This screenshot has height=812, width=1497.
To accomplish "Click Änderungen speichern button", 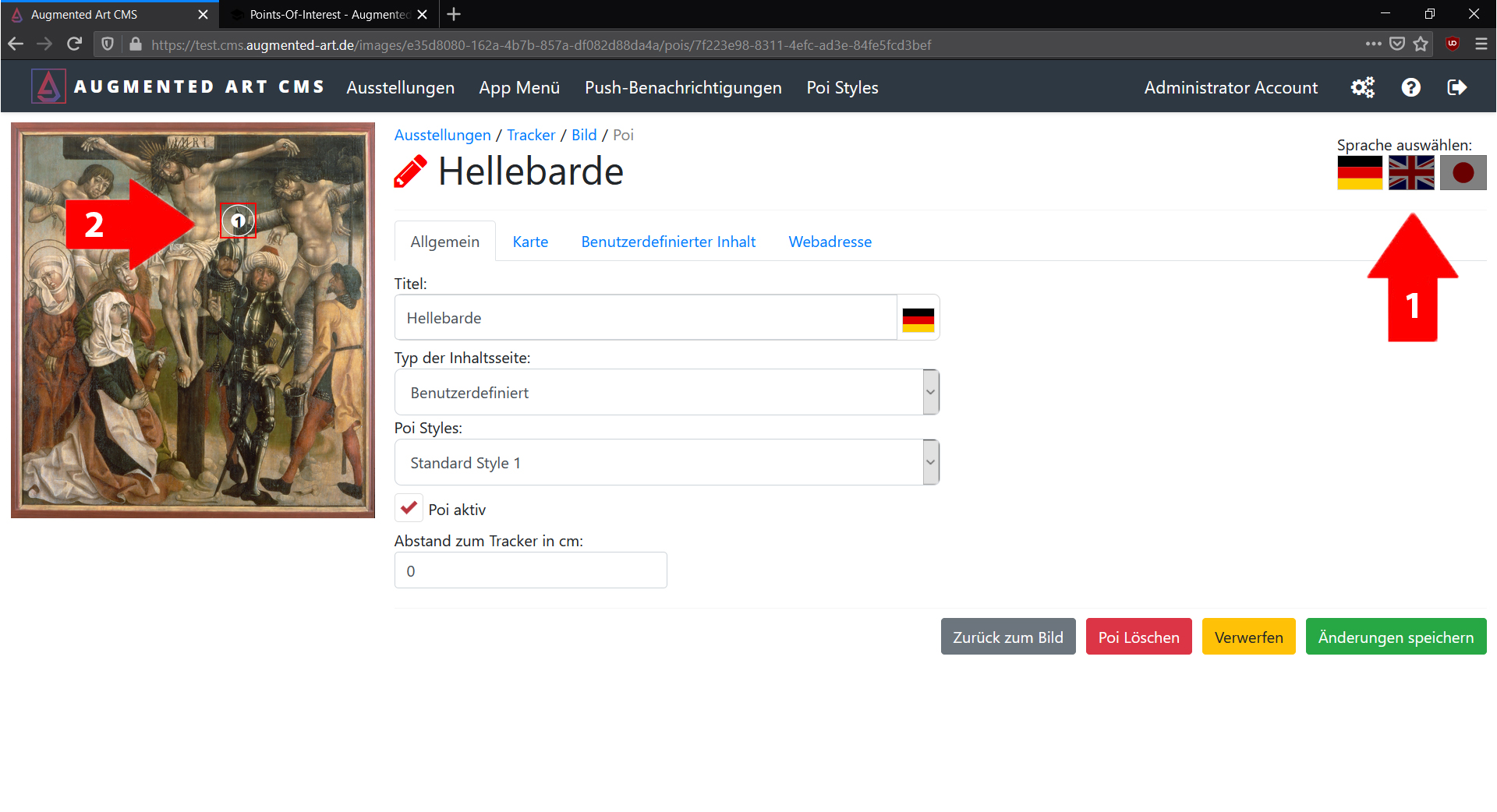I will point(1396,637).
